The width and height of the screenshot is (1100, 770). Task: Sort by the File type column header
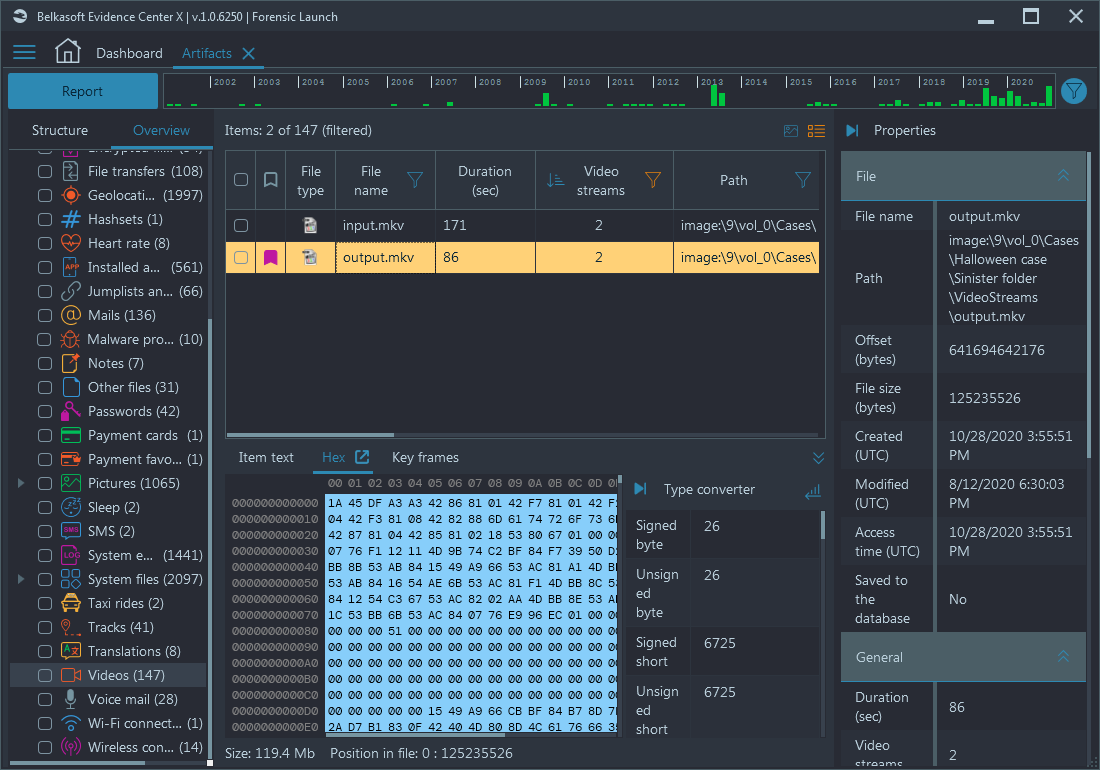pyautogui.click(x=310, y=180)
